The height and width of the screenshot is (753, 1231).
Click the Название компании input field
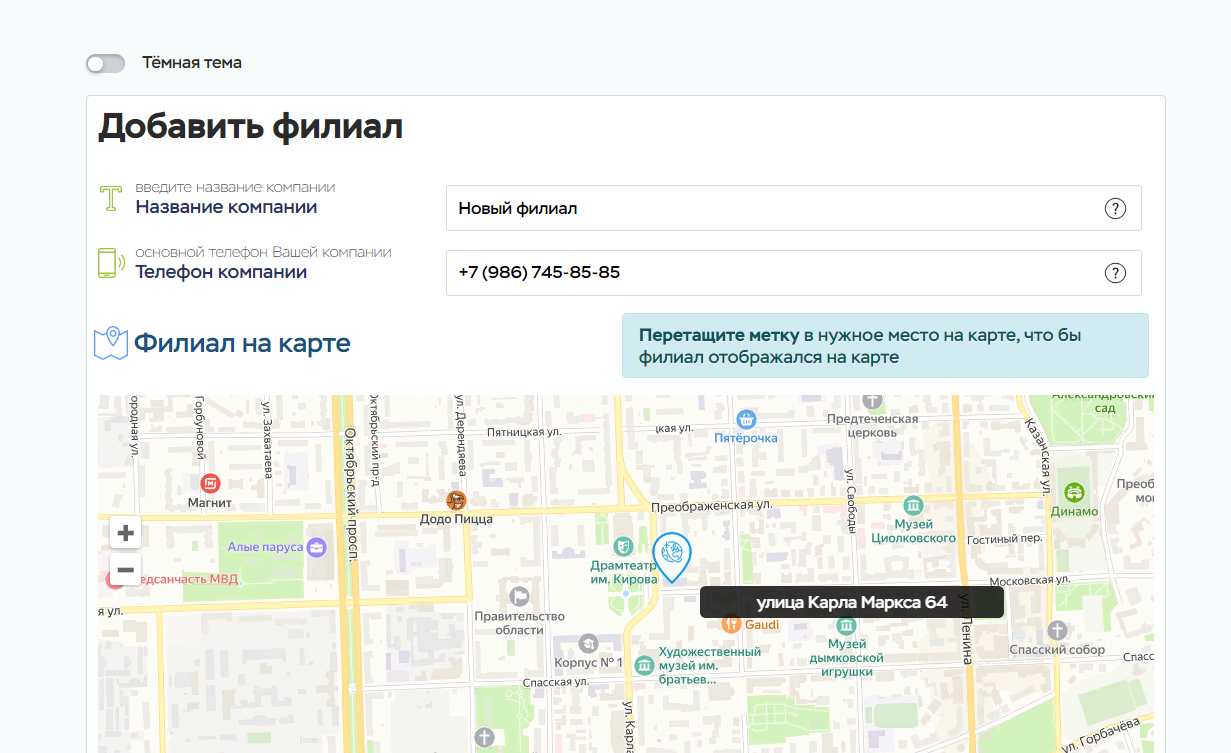click(x=770, y=209)
